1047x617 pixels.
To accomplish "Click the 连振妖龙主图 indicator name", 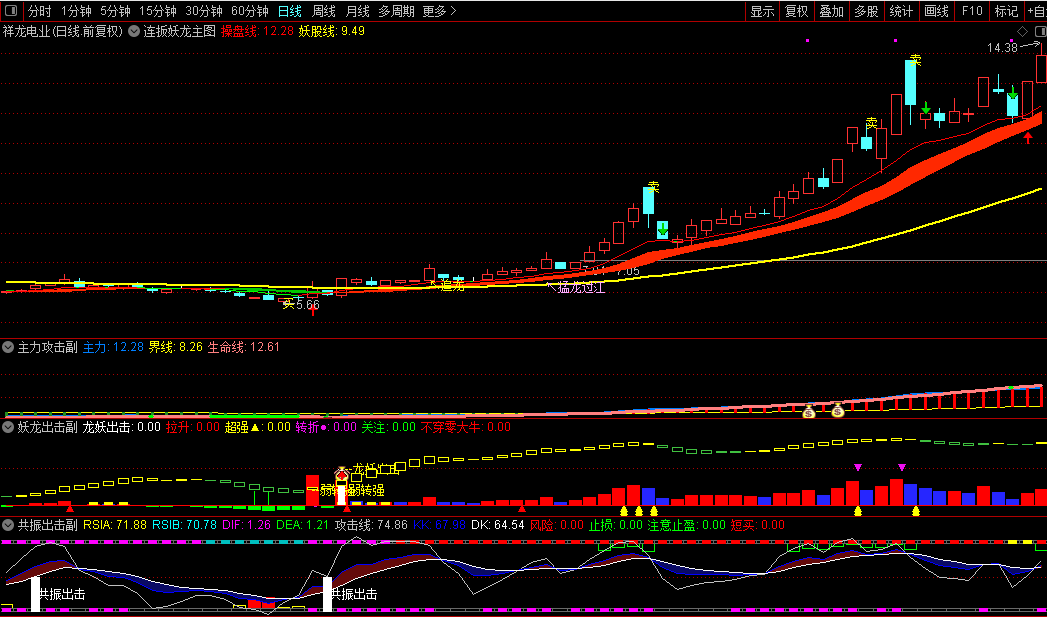I will 180,31.
